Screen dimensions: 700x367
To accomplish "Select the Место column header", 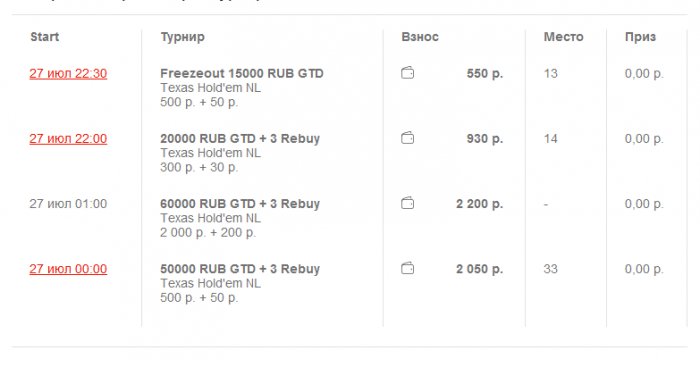I will coord(563,37).
